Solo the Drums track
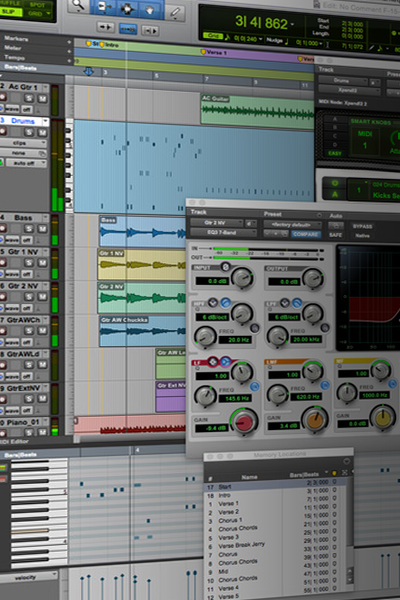Image resolution: width=400 pixels, height=600 pixels. [x=29, y=132]
